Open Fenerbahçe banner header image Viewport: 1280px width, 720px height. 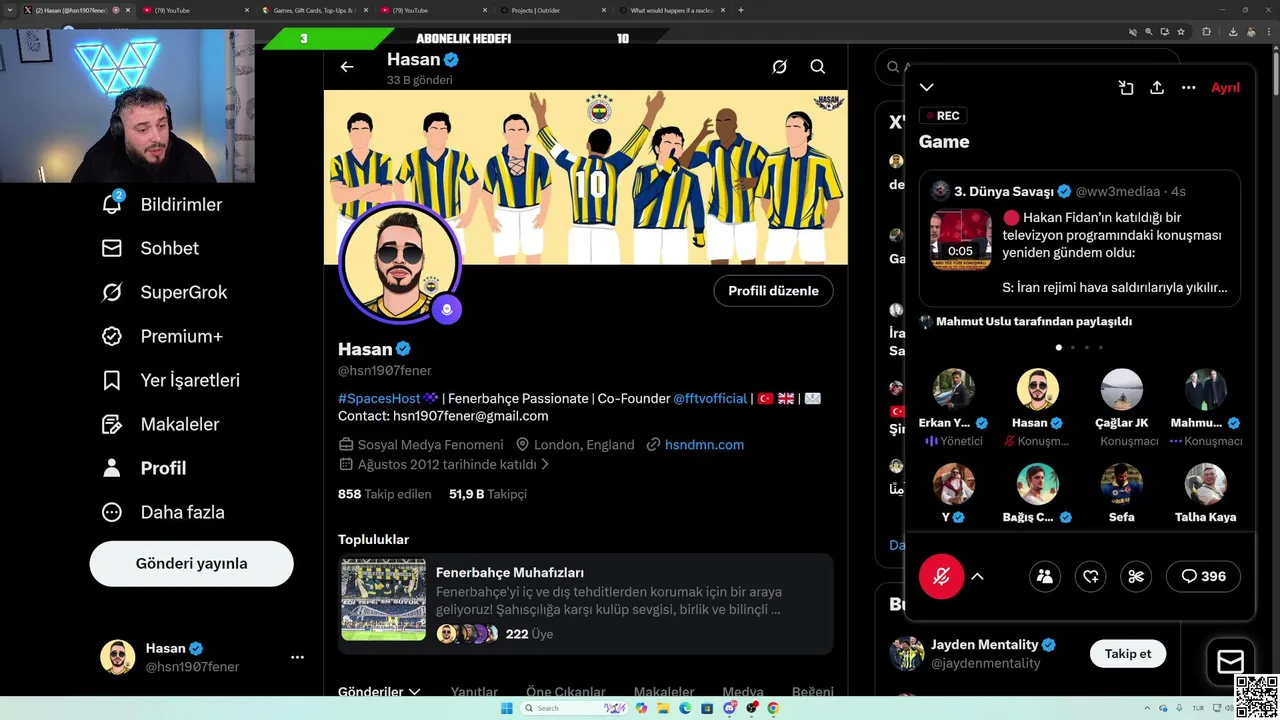coord(586,177)
